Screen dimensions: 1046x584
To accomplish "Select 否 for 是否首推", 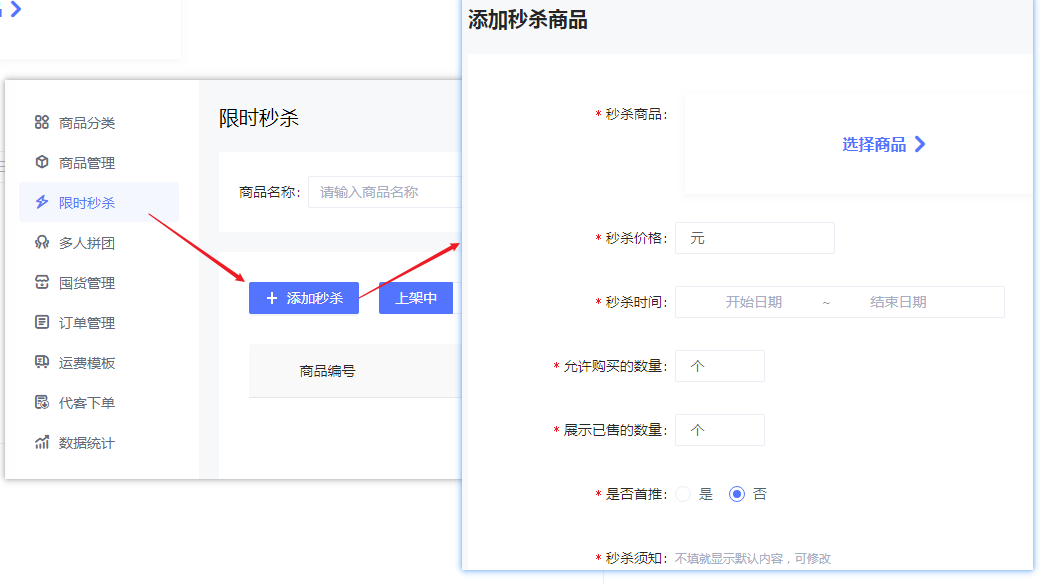I will pos(737,493).
